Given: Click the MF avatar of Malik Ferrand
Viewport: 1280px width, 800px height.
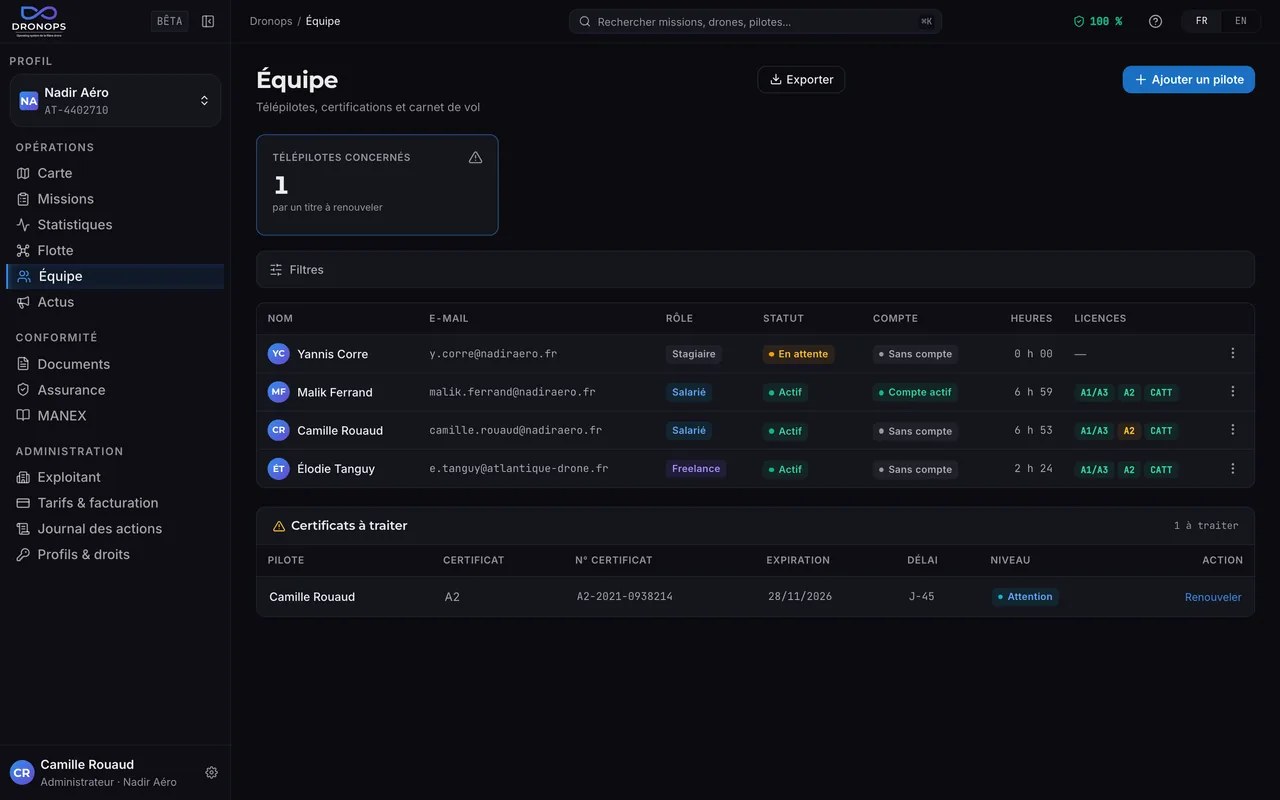Looking at the screenshot, I should (x=279, y=392).
